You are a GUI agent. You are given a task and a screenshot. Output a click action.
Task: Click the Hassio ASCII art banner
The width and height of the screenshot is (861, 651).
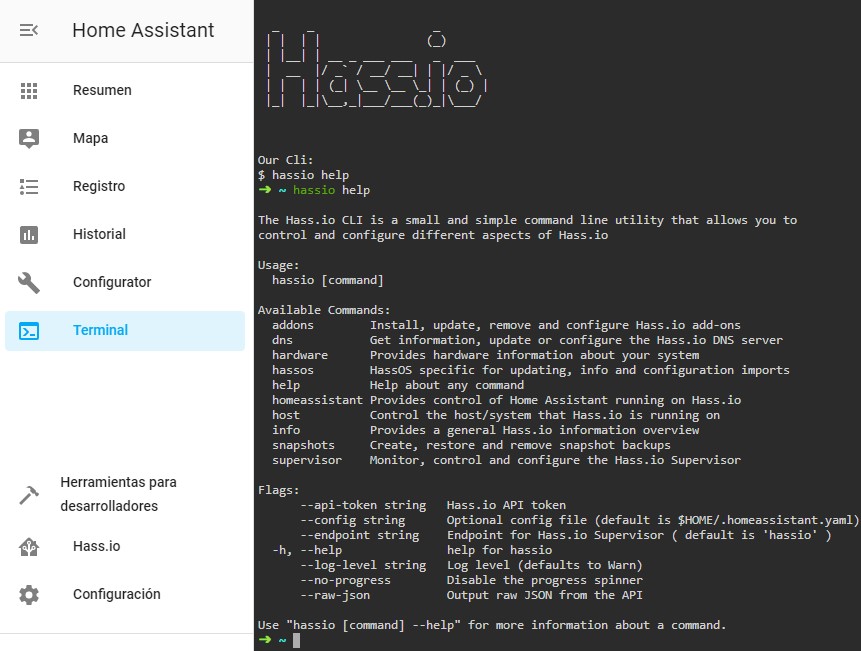376,69
